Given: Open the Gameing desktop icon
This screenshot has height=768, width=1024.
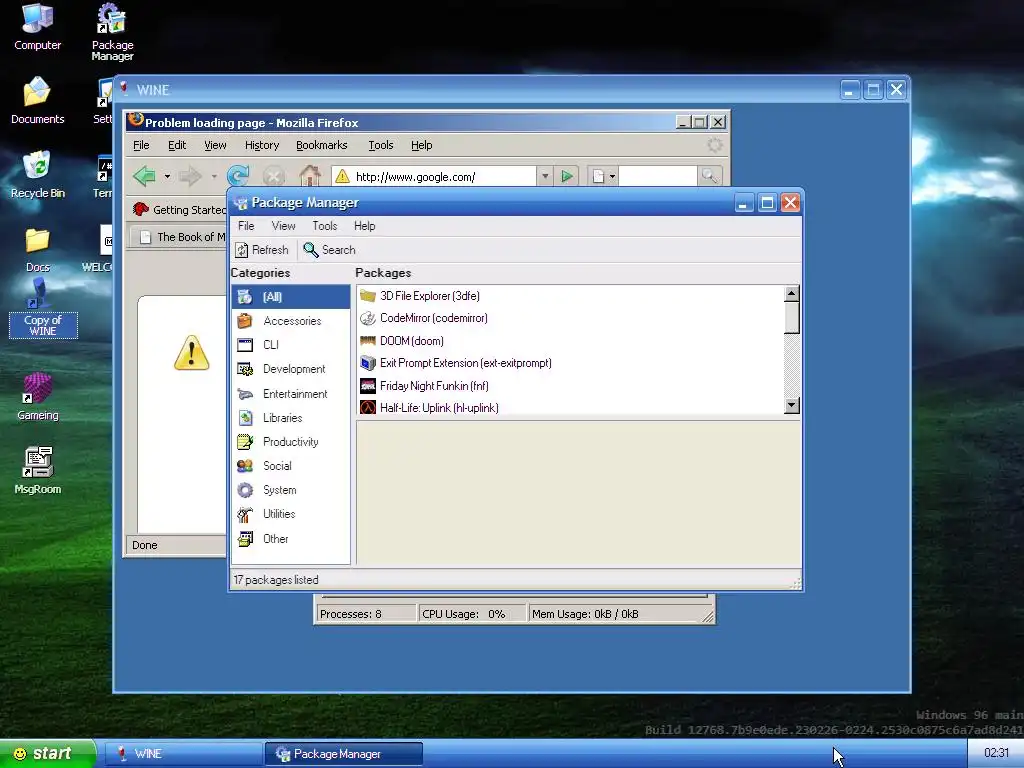Looking at the screenshot, I should pos(37,397).
